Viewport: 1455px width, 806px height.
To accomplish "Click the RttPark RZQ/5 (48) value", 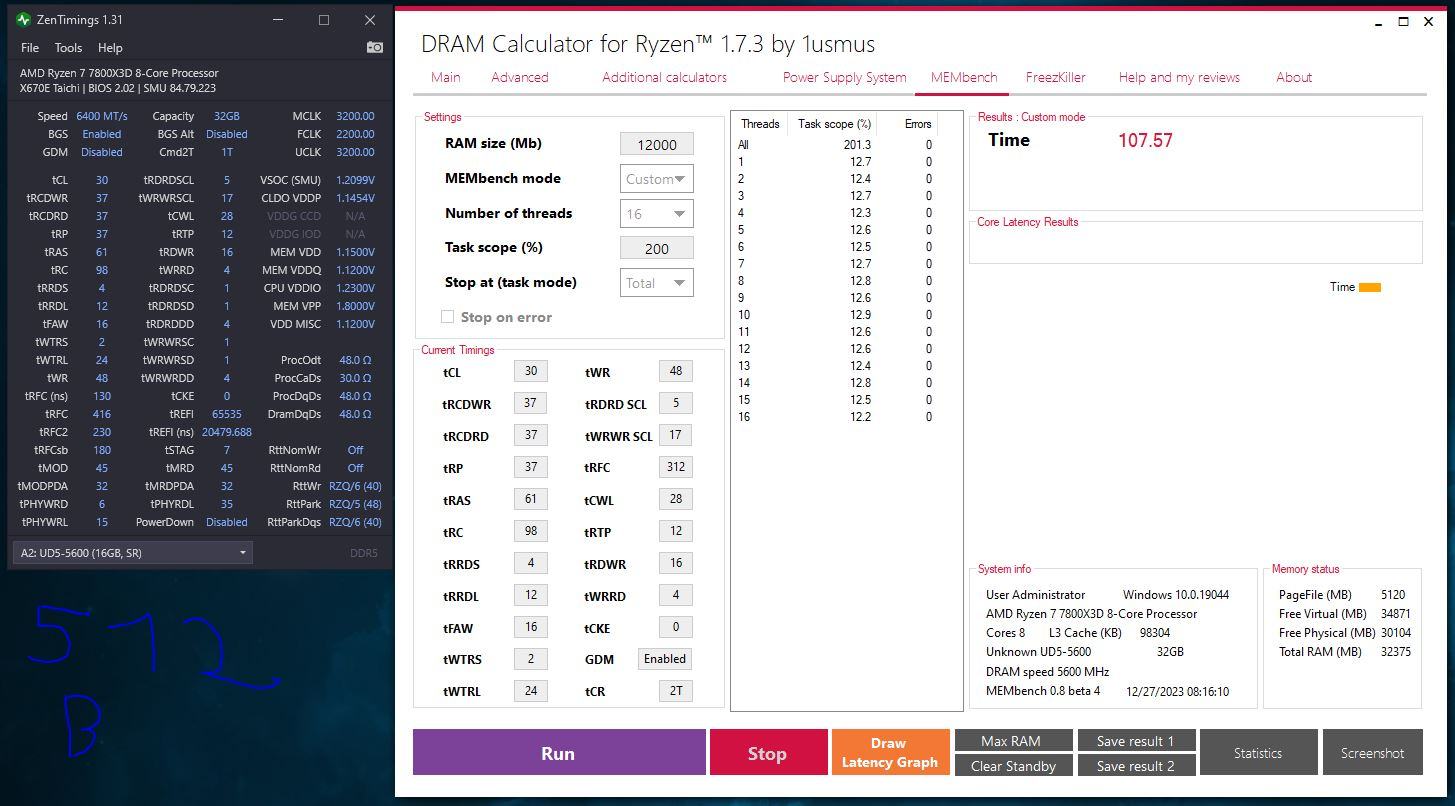I will click(x=355, y=504).
